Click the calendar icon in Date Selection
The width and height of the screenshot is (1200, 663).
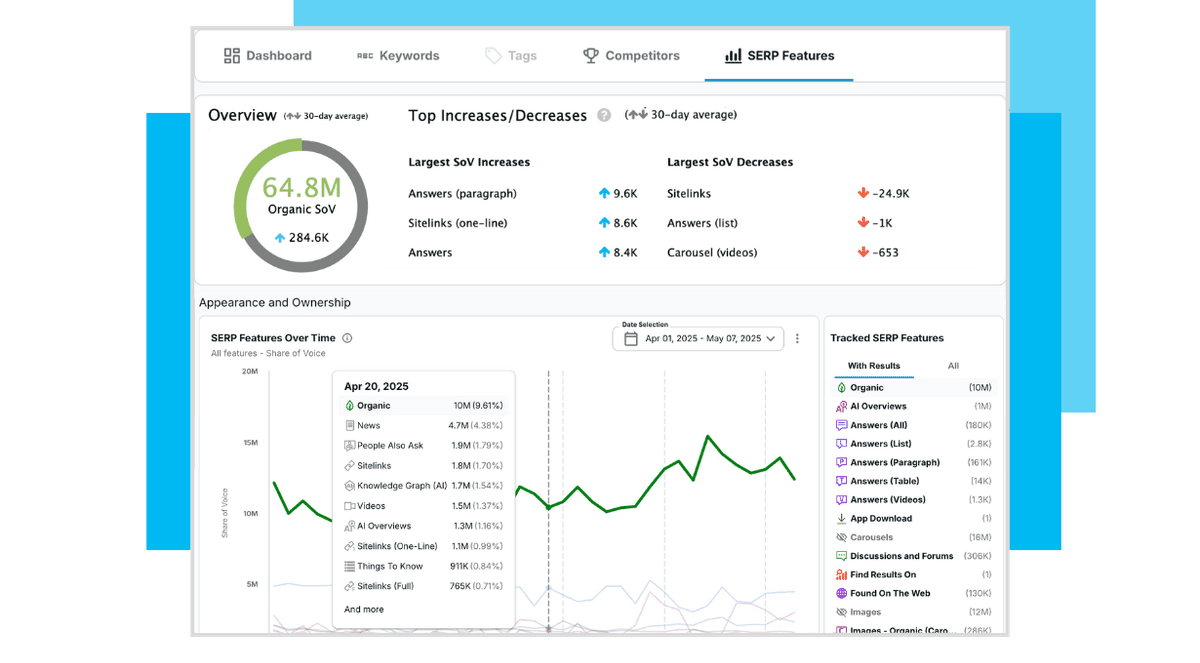point(630,339)
